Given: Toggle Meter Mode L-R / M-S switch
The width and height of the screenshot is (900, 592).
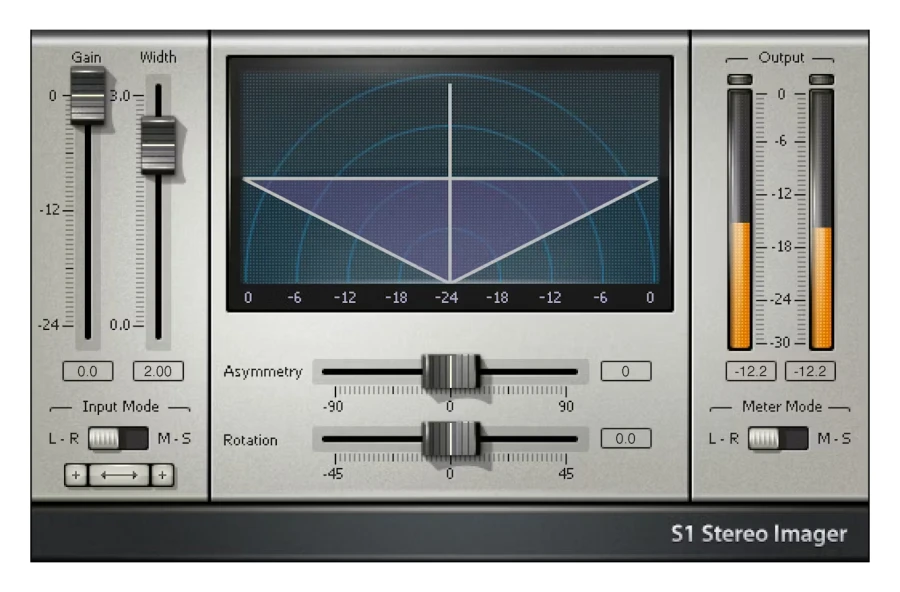Looking at the screenshot, I should (x=778, y=439).
